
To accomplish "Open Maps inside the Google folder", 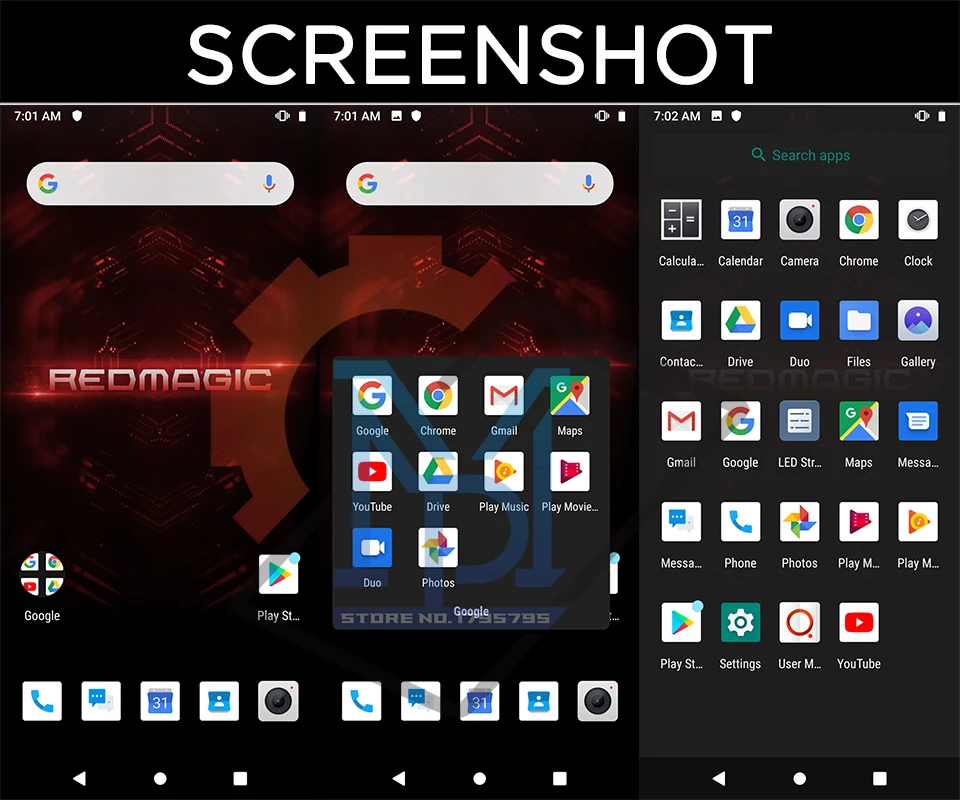I will 570,395.
